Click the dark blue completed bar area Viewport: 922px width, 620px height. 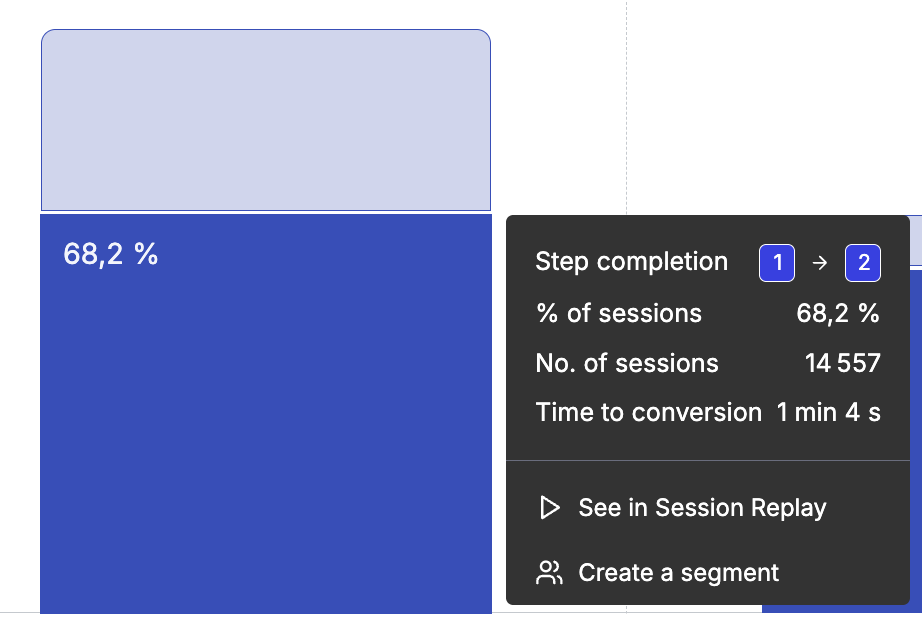point(266,414)
